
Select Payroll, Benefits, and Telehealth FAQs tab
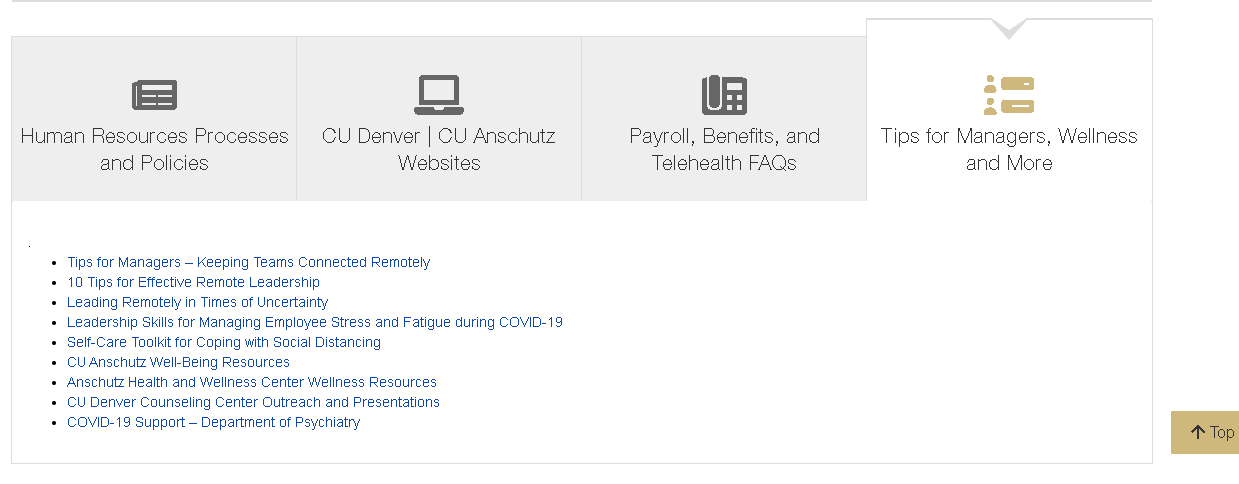coord(724,119)
